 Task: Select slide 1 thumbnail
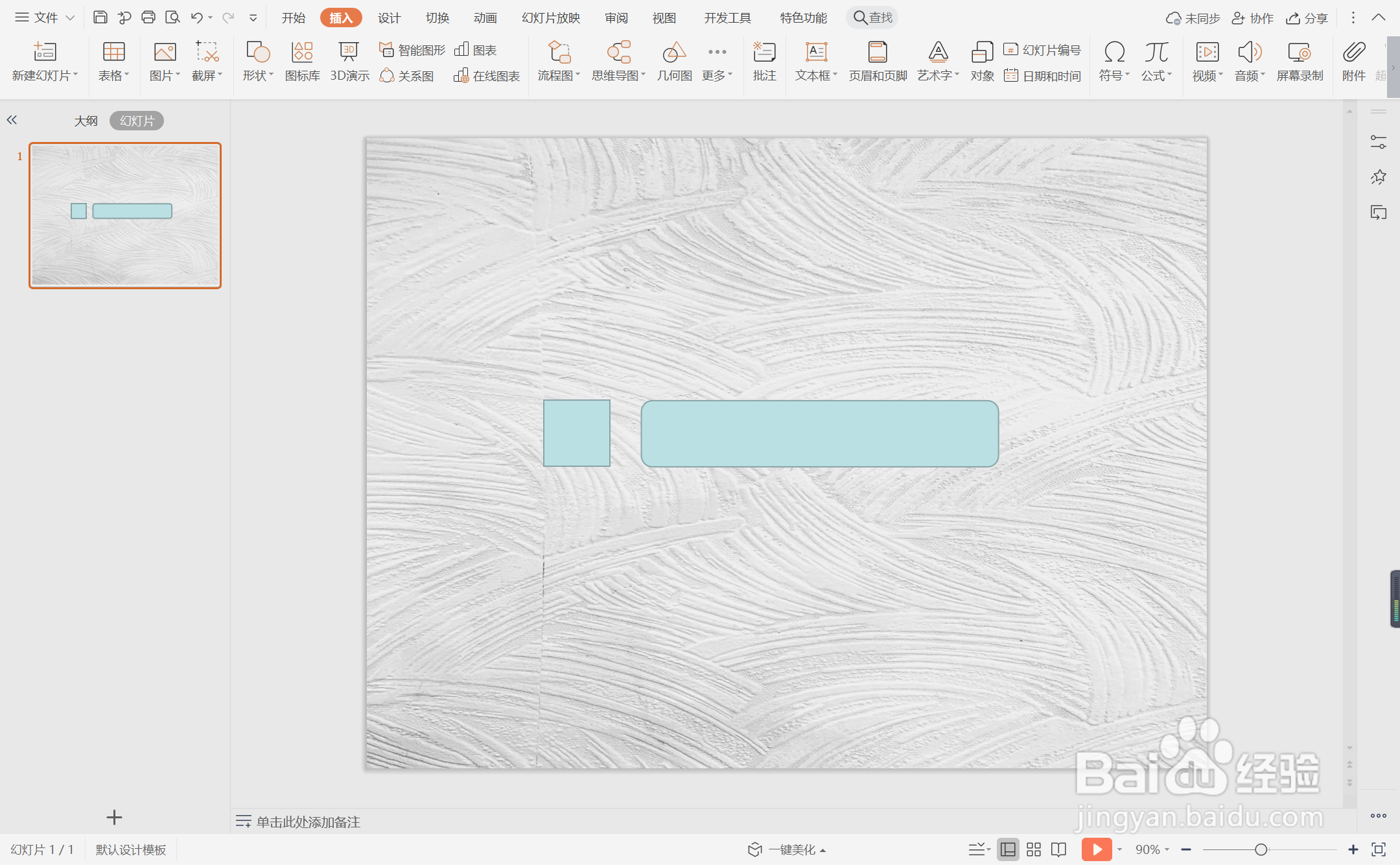click(x=125, y=215)
